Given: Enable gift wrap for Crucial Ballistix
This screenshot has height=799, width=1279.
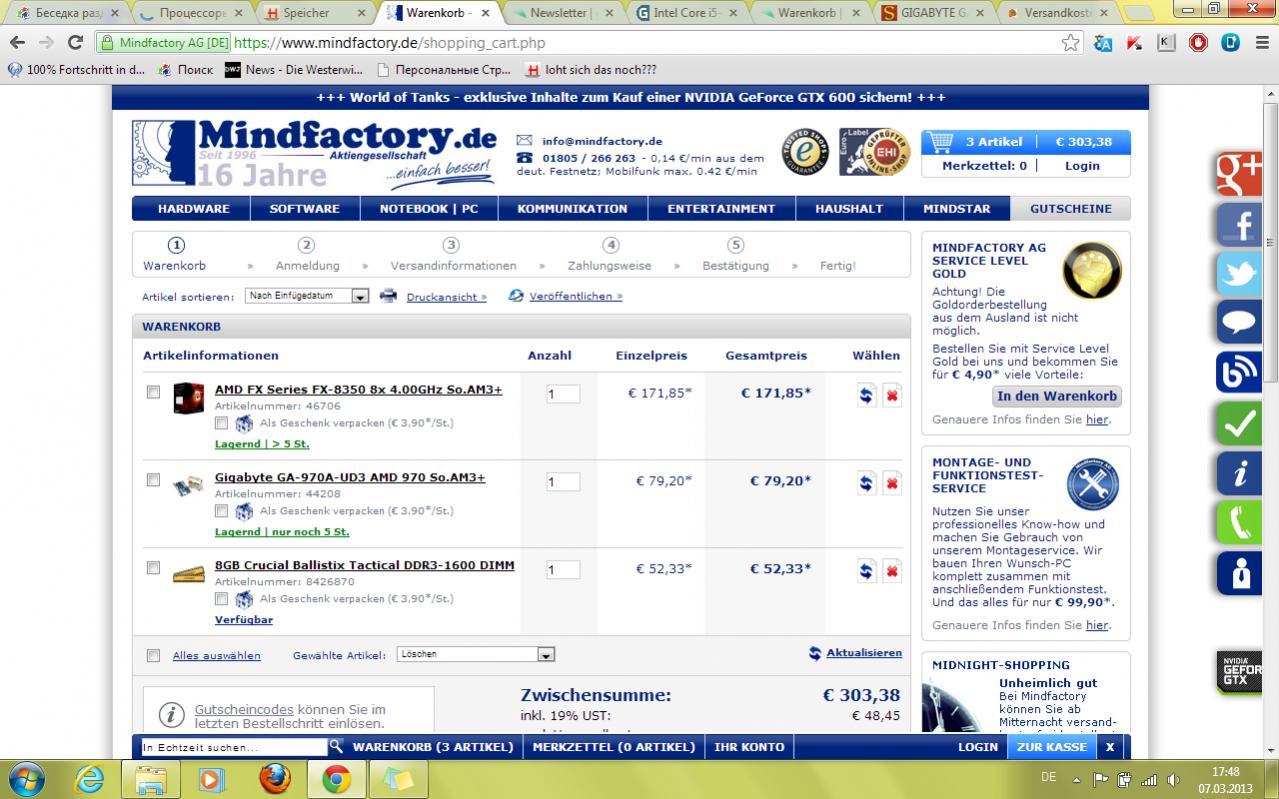Looking at the screenshot, I should point(221,599).
